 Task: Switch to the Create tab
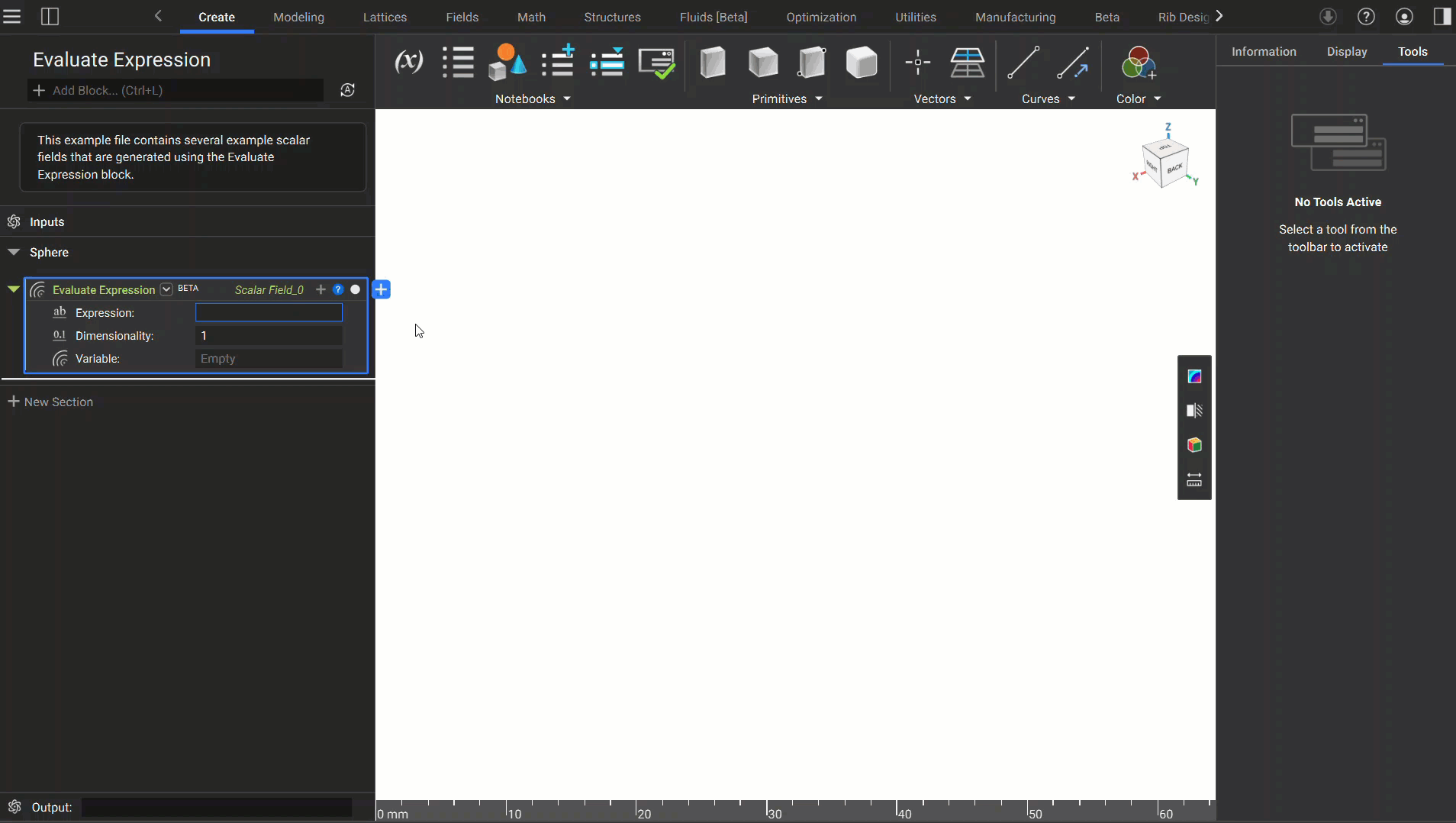pyautogui.click(x=217, y=17)
